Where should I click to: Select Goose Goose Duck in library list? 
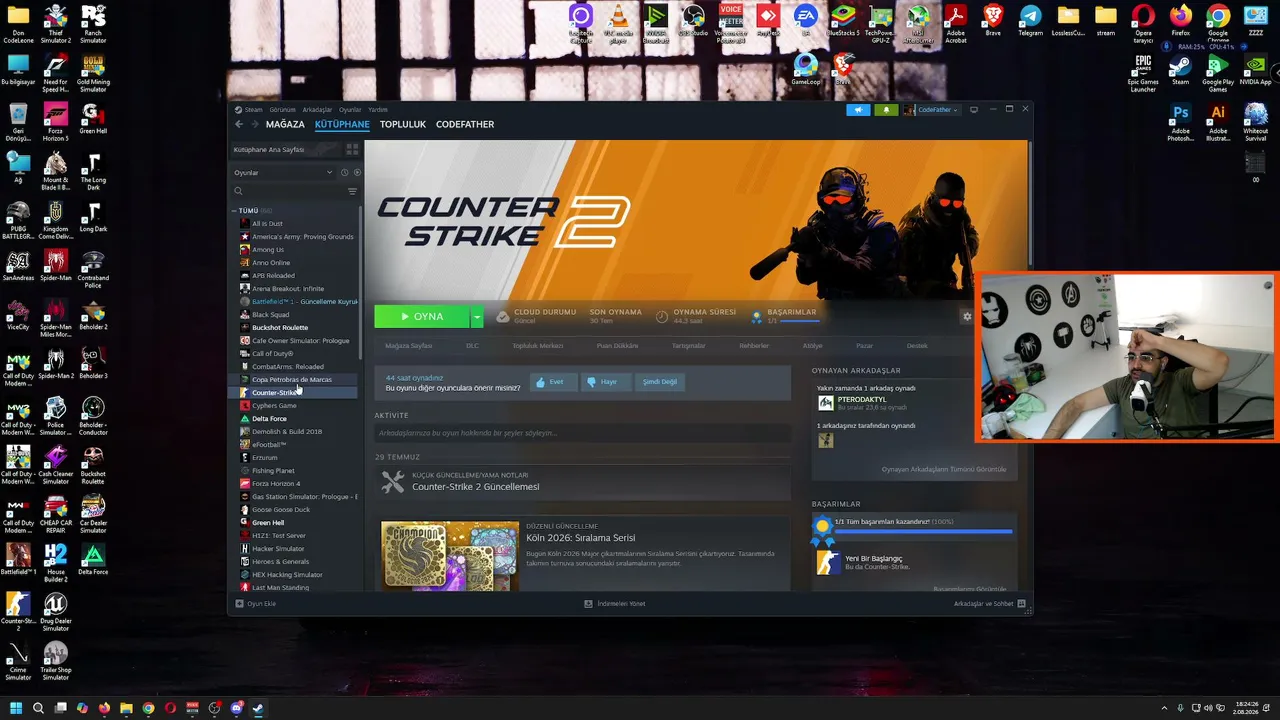[x=281, y=510]
